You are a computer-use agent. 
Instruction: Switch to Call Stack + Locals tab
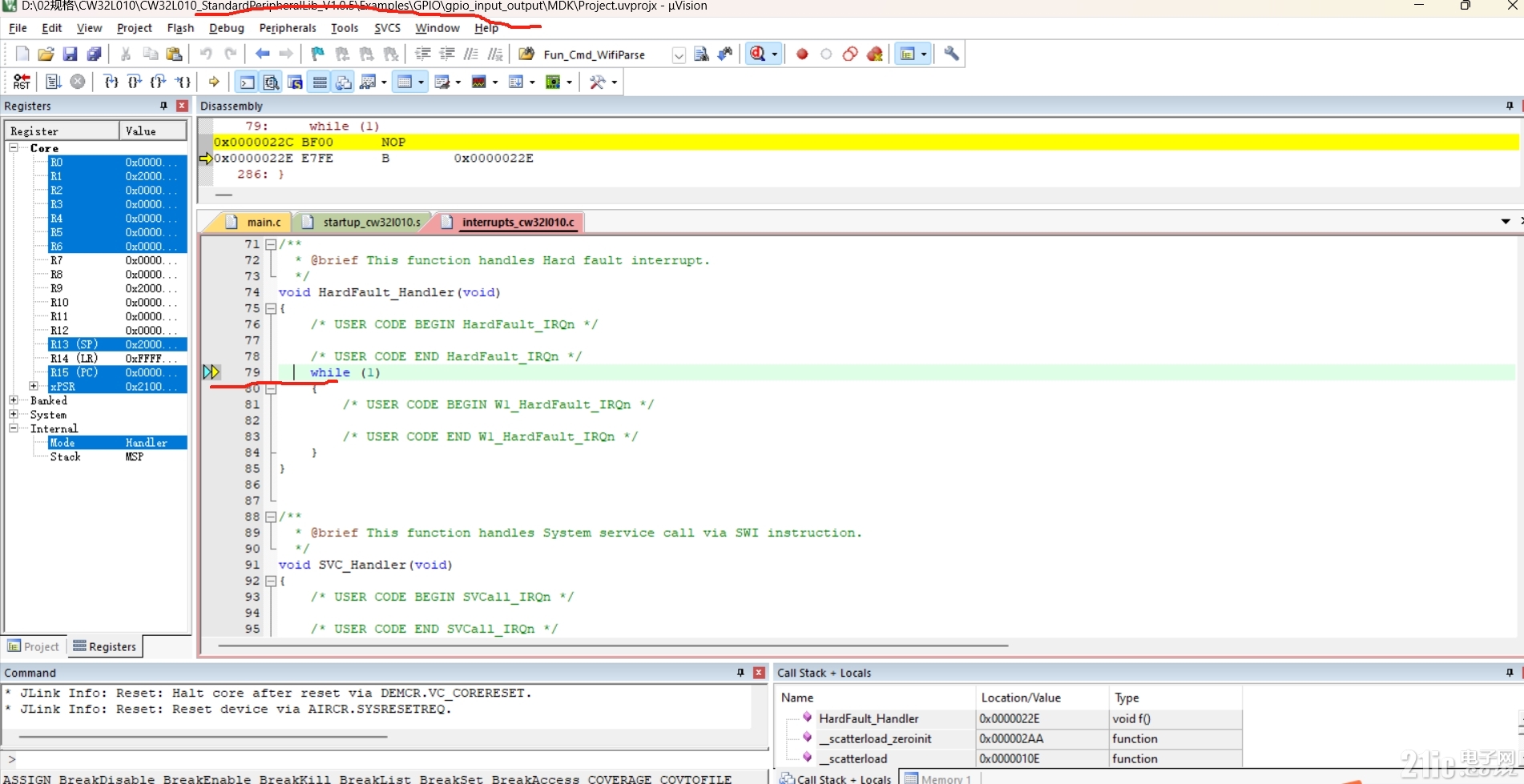pyautogui.click(x=836, y=778)
